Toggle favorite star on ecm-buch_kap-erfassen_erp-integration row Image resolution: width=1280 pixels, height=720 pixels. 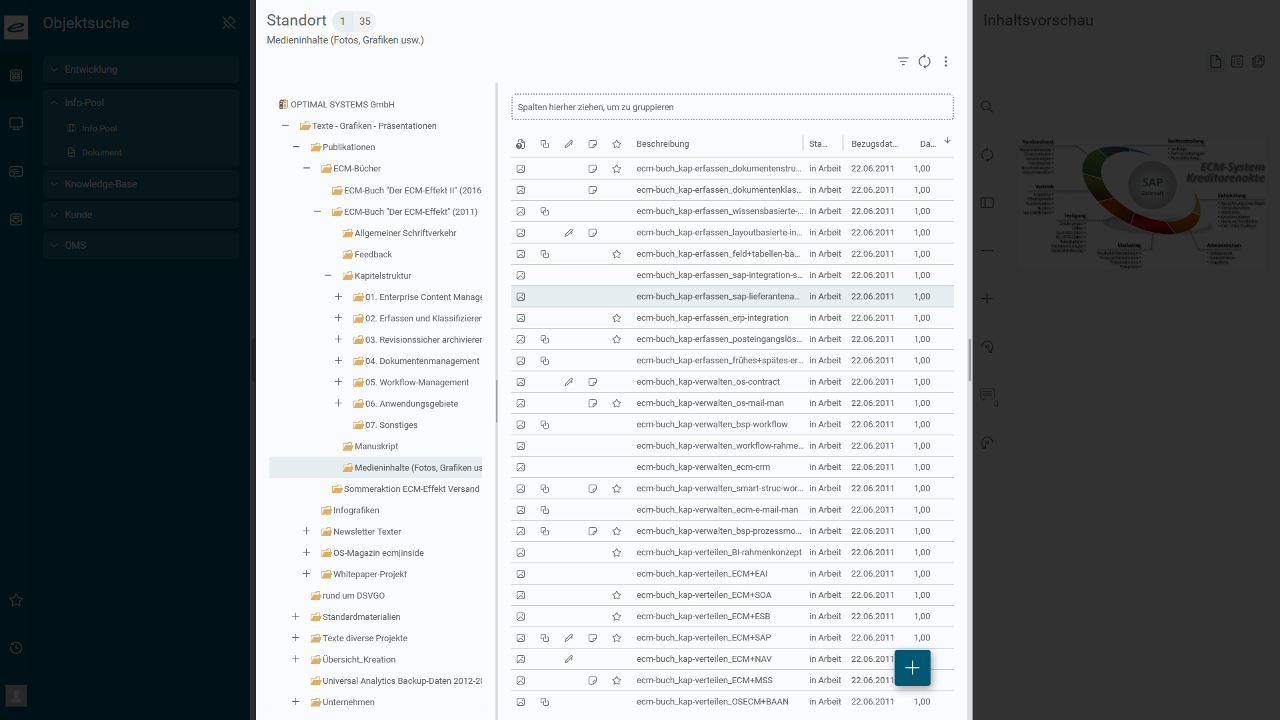pyautogui.click(x=617, y=318)
